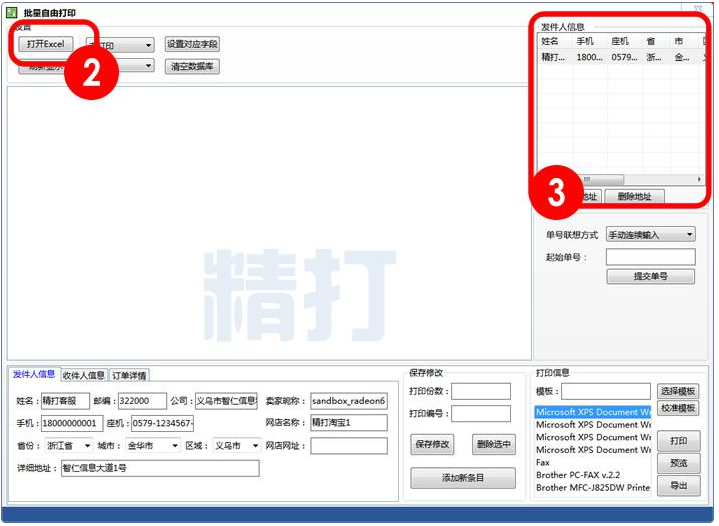Image resolution: width=719 pixels, height=526 pixels.
Task: Click the 邮编 field containing 322000
Action: pos(142,401)
